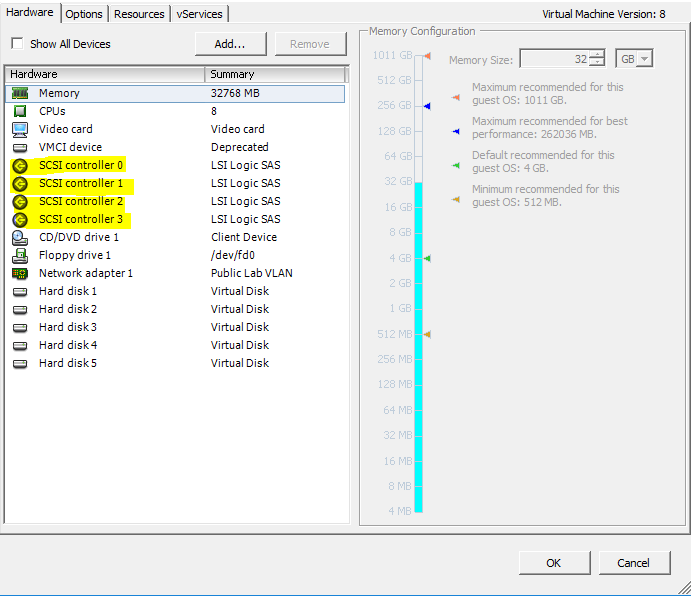The width and height of the screenshot is (691, 596).
Task: Click the orange maximum memory marker at 1011 GB
Action: (x=427, y=56)
